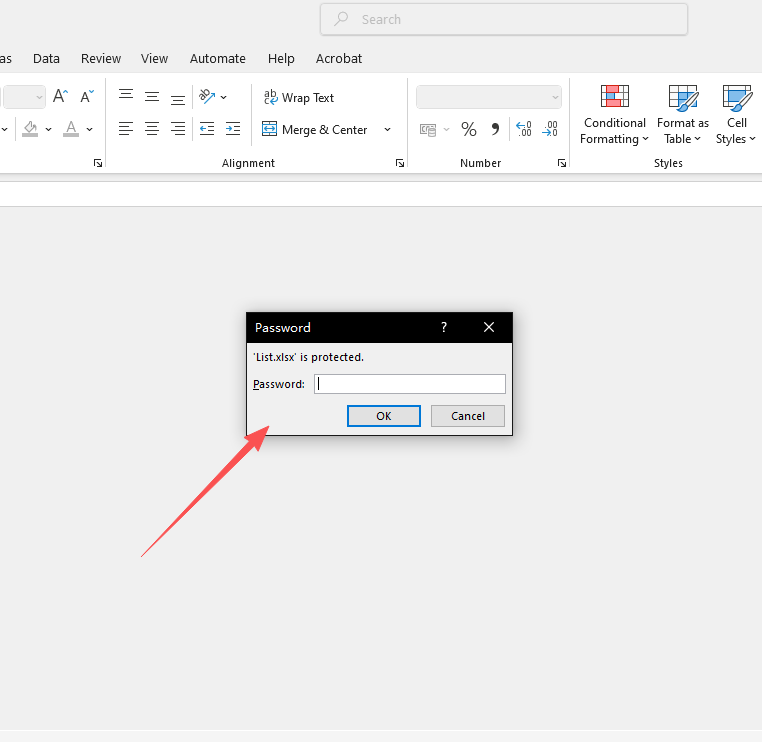Open the Alignment settings dialog launcher
Viewport: 762px width, 742px height.
coord(400,163)
